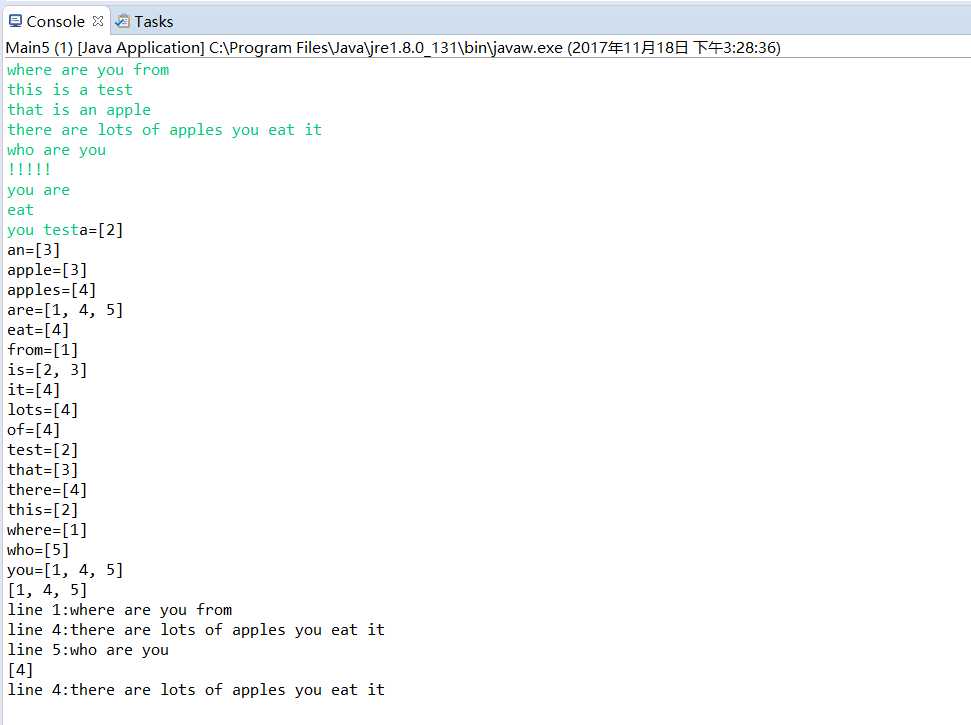Close the Console view via X icon
Screen dimensions: 971x725
[98, 21]
